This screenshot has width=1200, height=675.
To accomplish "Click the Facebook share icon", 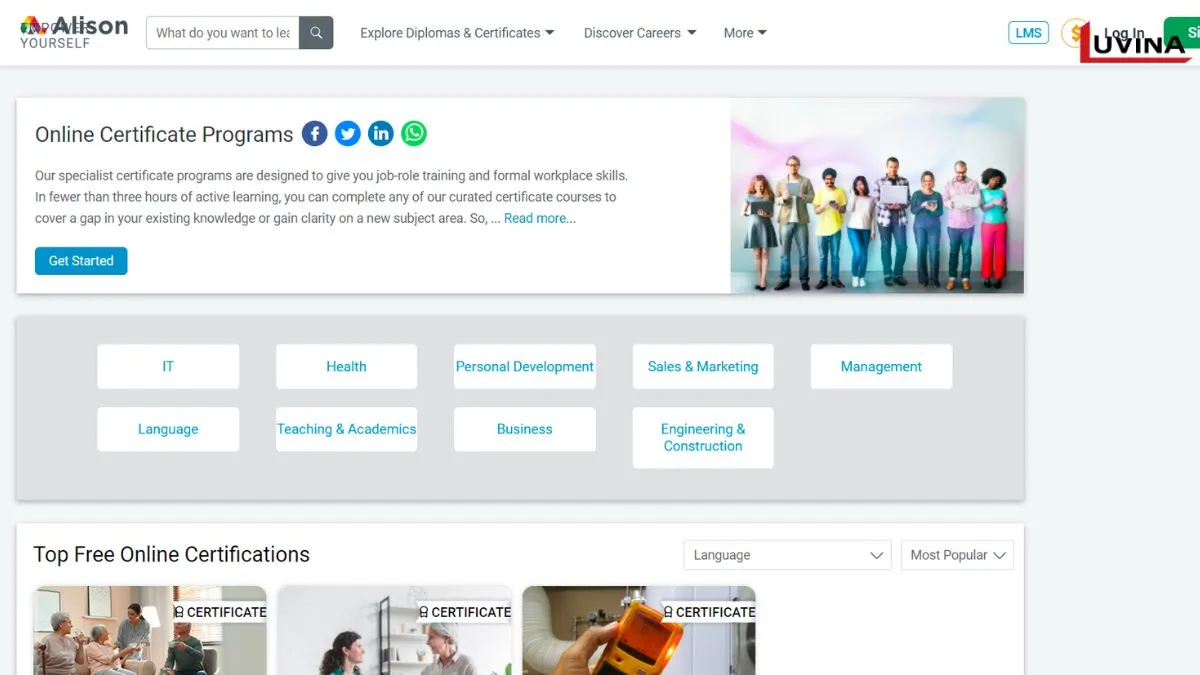I will (314, 134).
